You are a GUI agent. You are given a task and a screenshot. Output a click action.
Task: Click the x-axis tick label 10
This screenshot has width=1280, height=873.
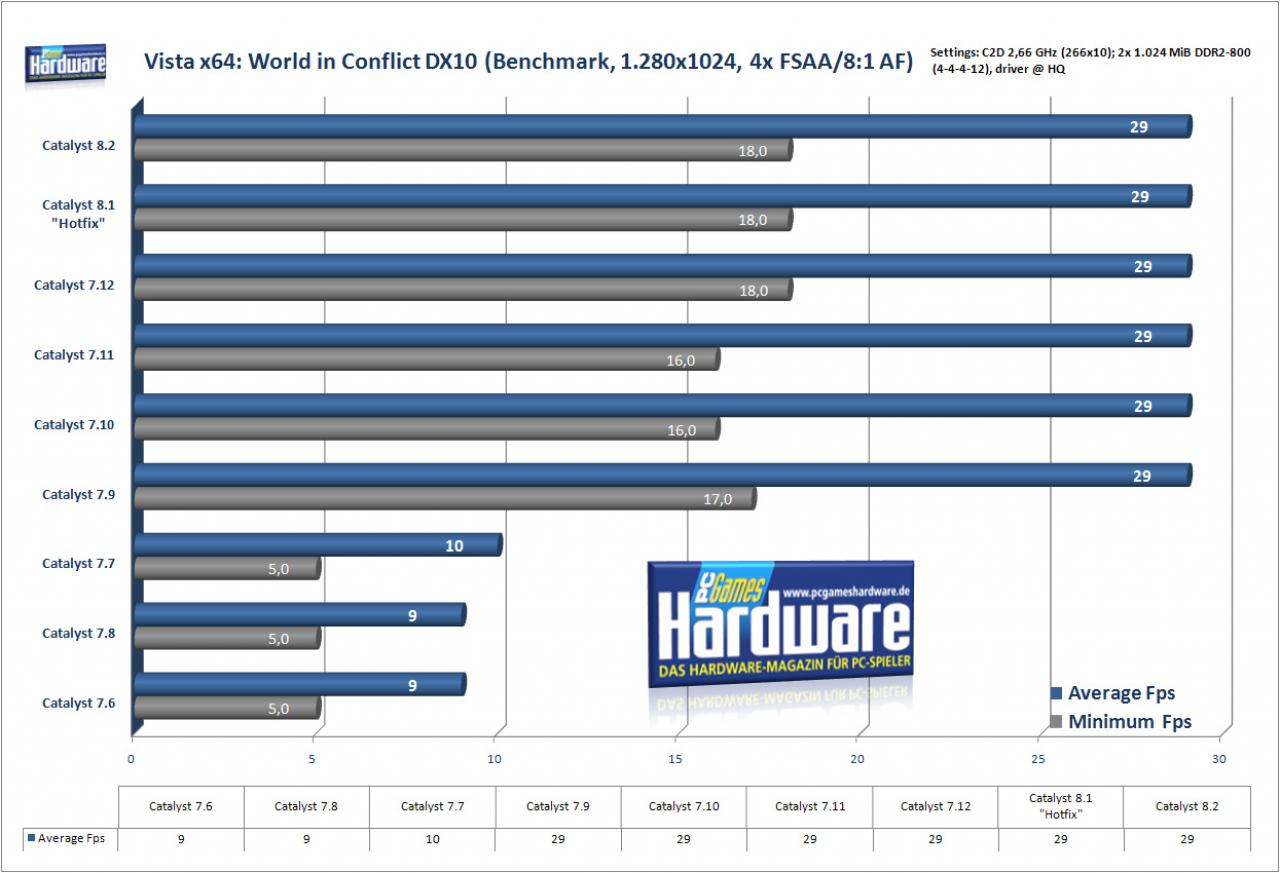coord(494,759)
